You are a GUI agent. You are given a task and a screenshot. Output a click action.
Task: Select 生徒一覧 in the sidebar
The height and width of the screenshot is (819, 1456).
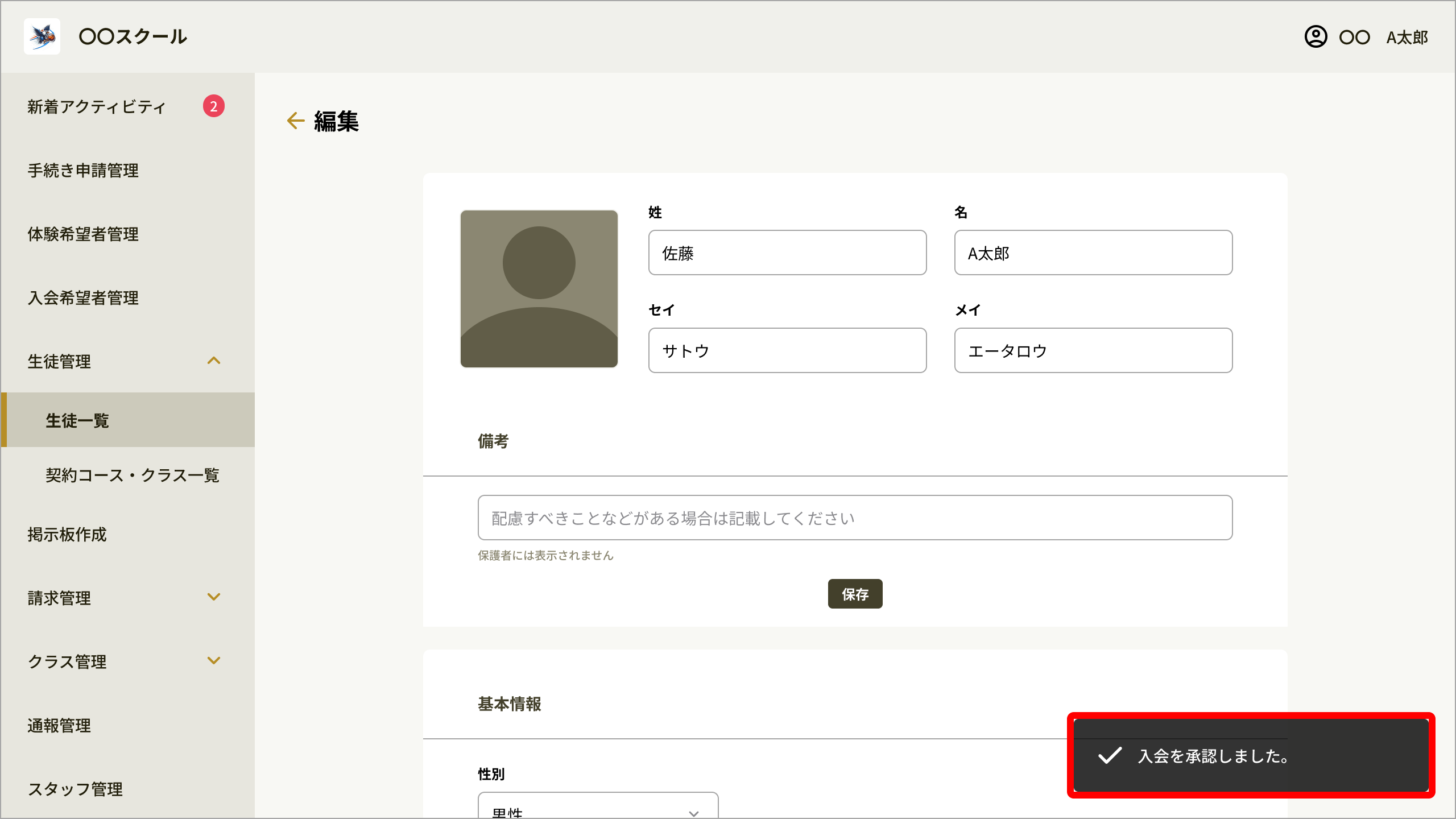tap(127, 420)
